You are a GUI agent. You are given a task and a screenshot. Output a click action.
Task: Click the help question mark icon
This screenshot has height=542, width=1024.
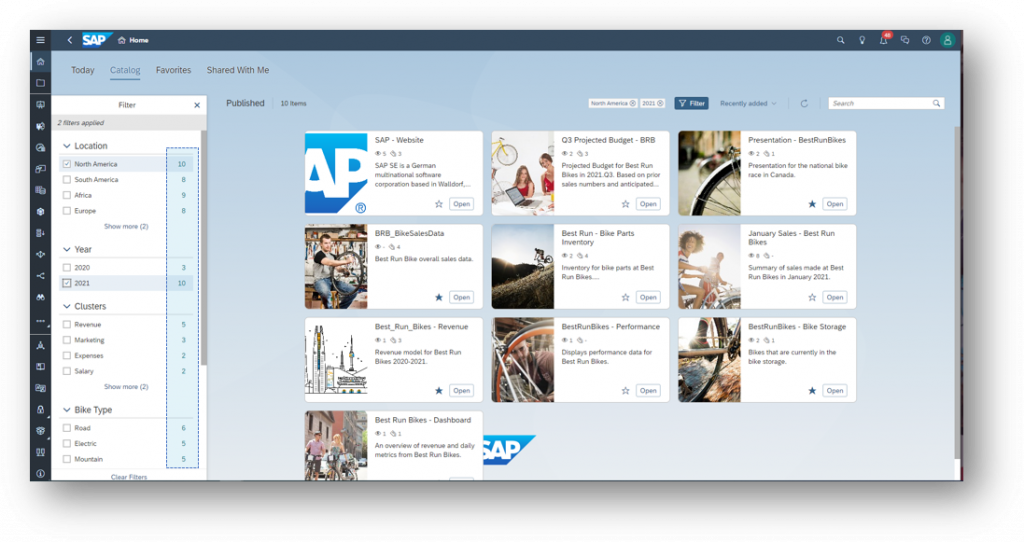[x=926, y=40]
